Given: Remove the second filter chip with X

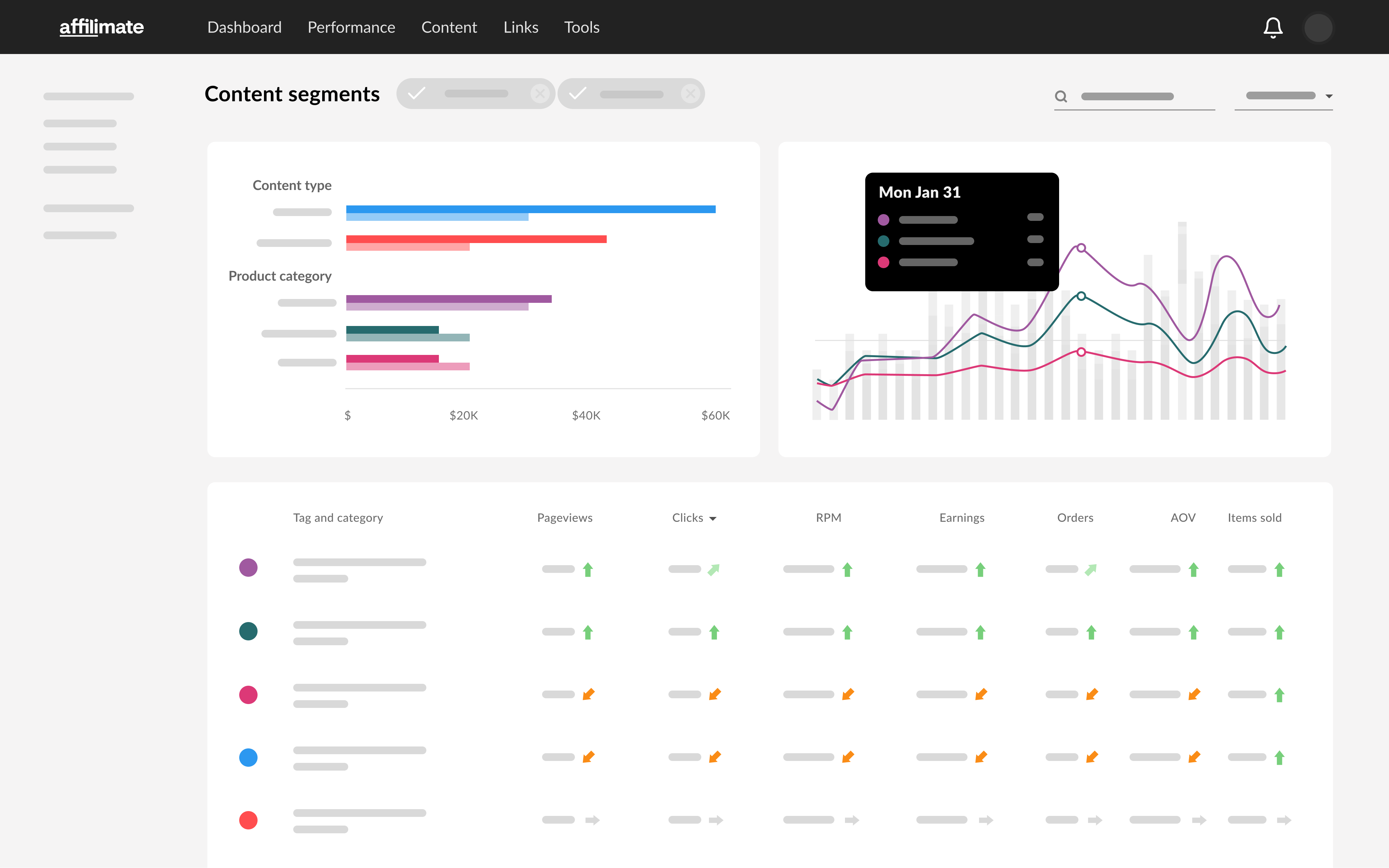Looking at the screenshot, I should [690, 94].
